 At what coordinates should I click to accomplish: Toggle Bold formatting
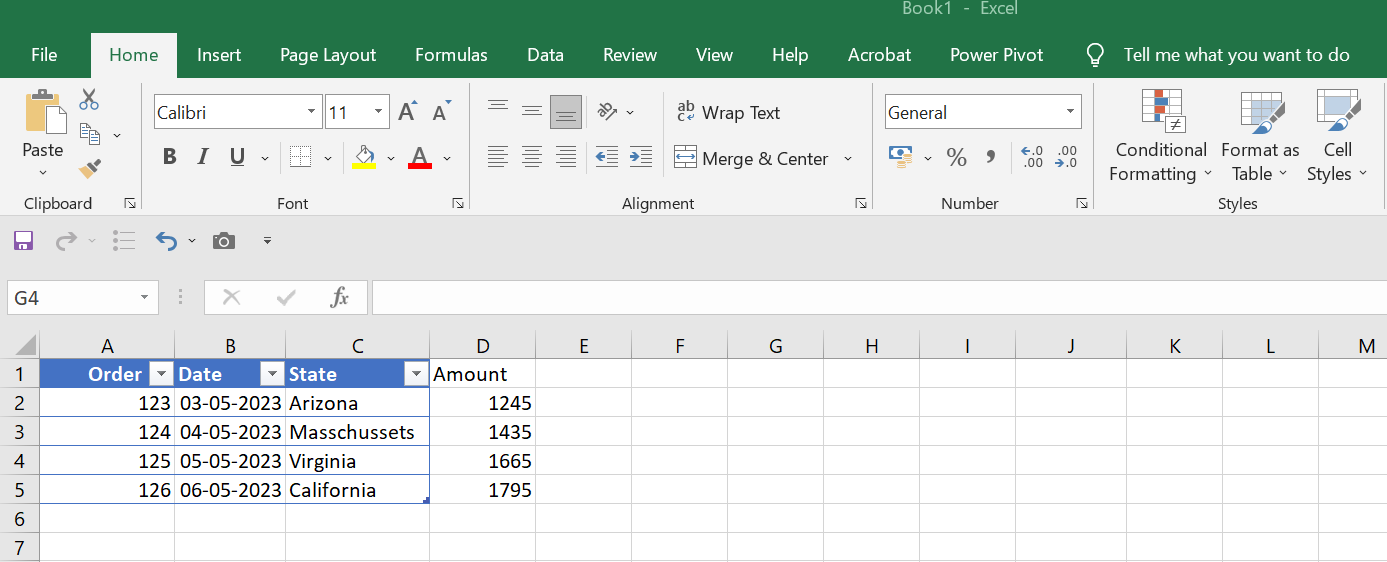tap(170, 157)
